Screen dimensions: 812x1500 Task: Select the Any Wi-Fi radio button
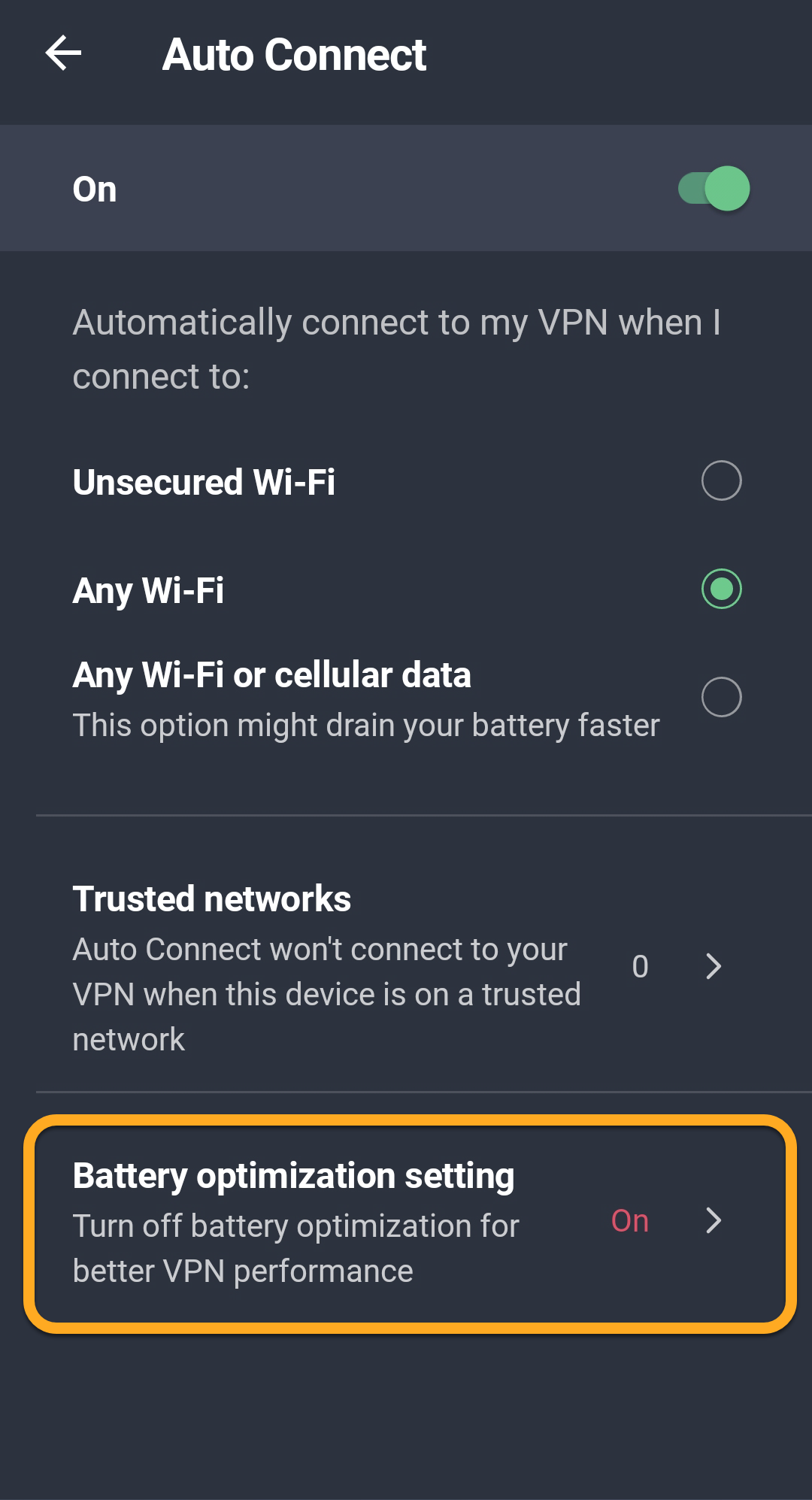click(721, 589)
